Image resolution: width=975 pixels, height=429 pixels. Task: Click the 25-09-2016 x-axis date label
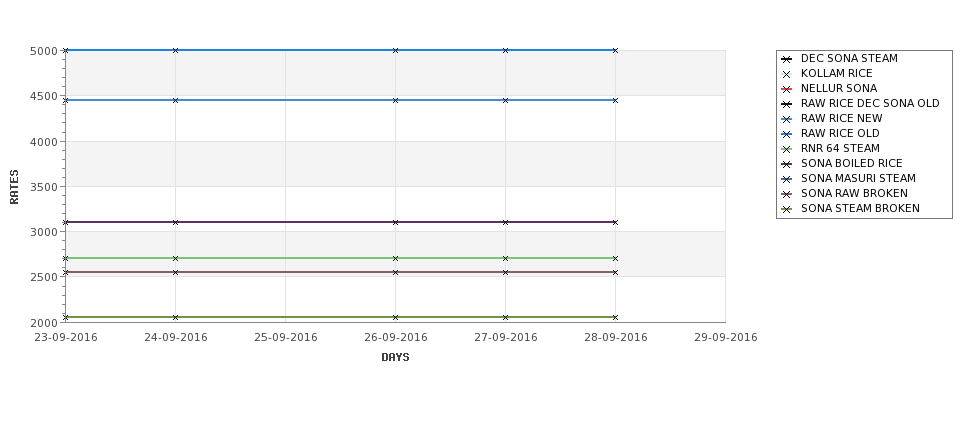tap(285, 337)
